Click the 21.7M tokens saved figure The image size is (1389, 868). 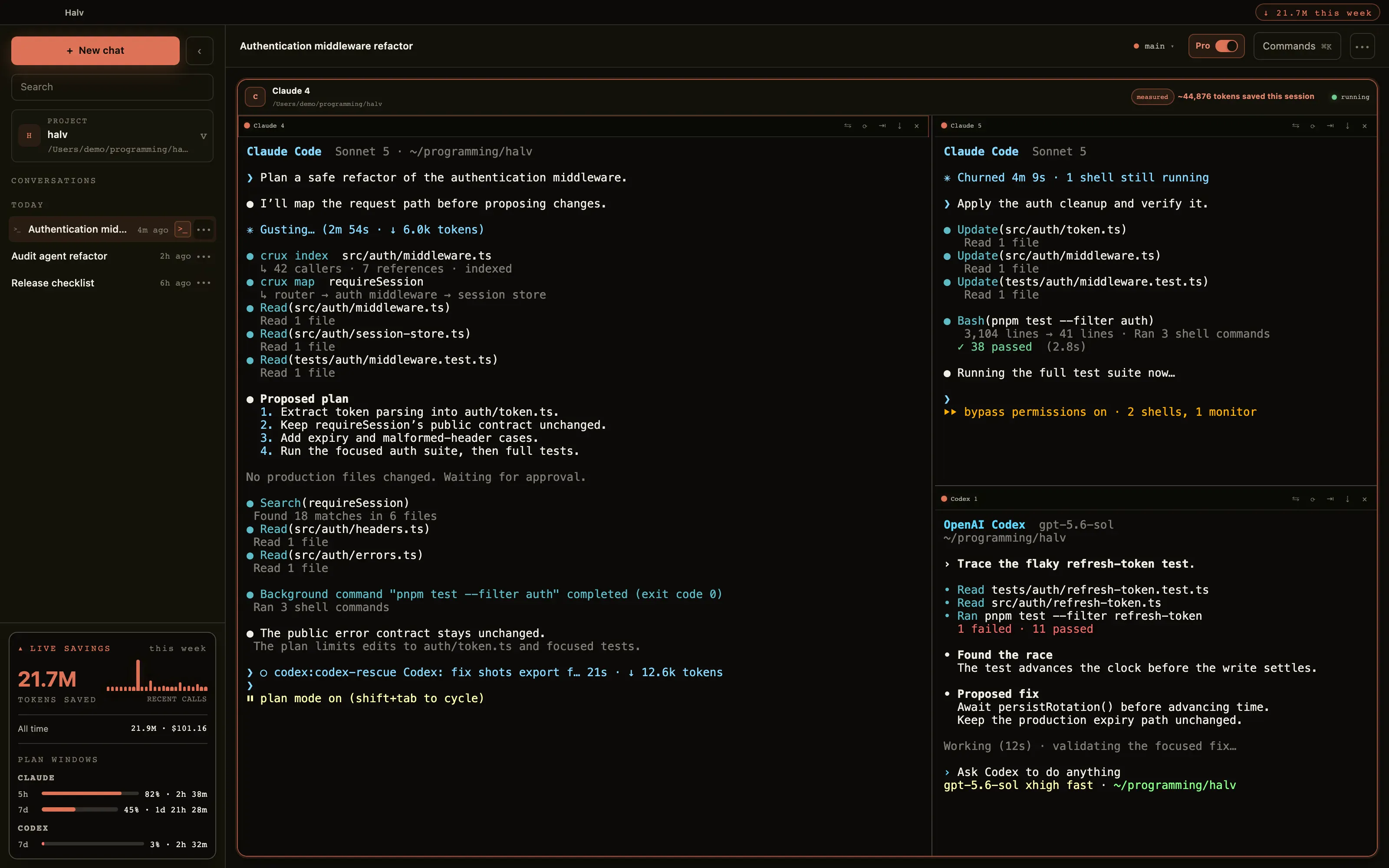point(47,679)
